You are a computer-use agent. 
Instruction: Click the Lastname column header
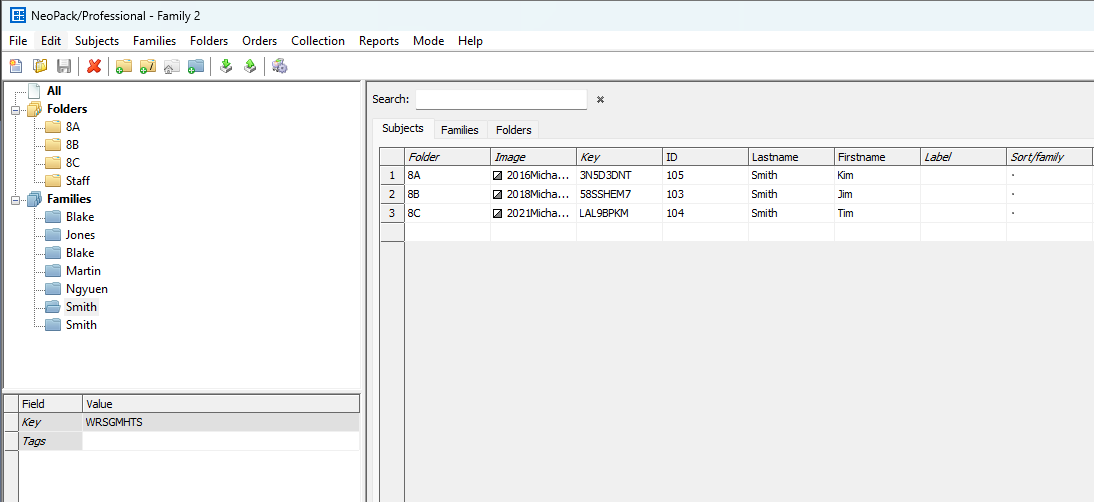[791, 157]
